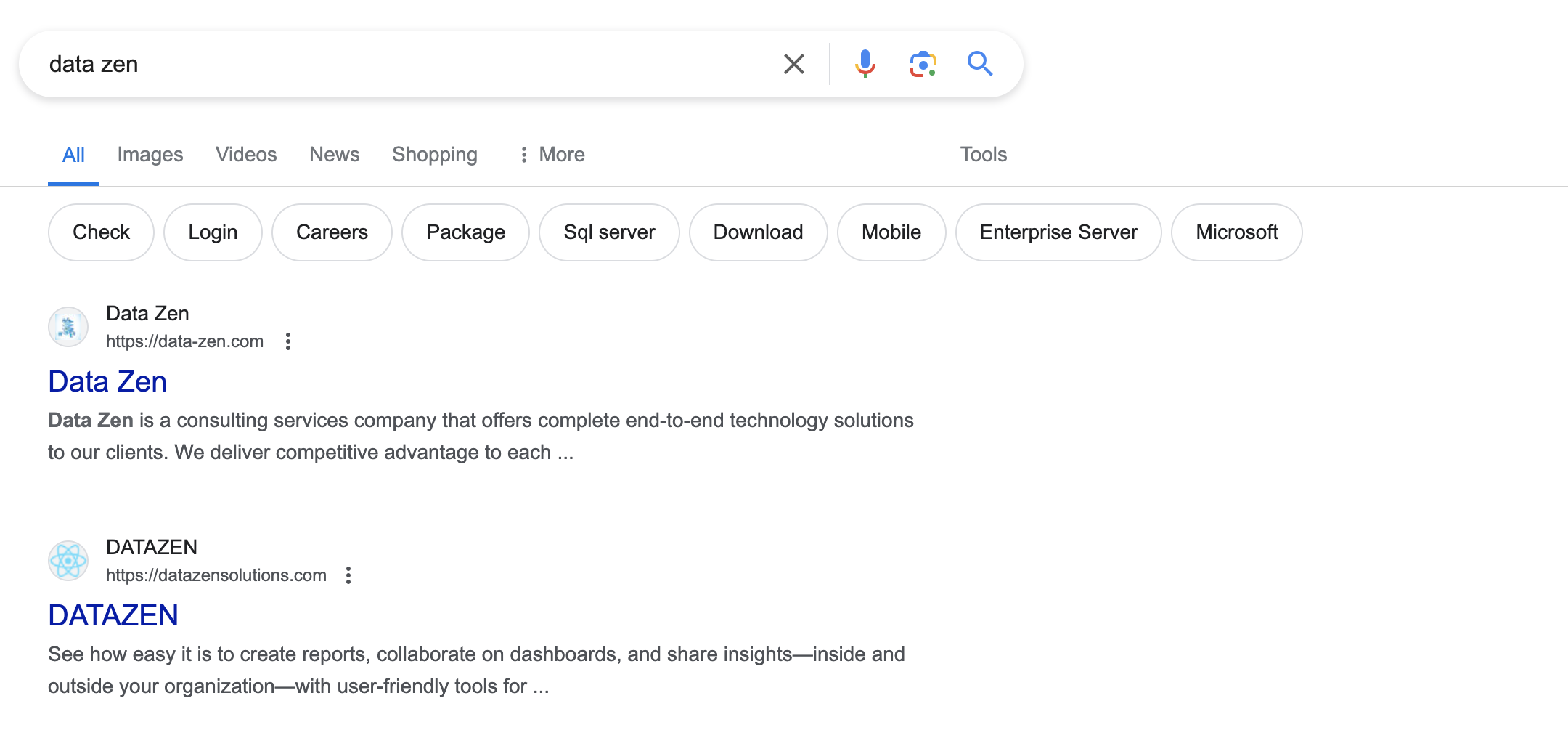1568x738 pixels.
Task: Open search by image camera icon
Action: click(923, 64)
